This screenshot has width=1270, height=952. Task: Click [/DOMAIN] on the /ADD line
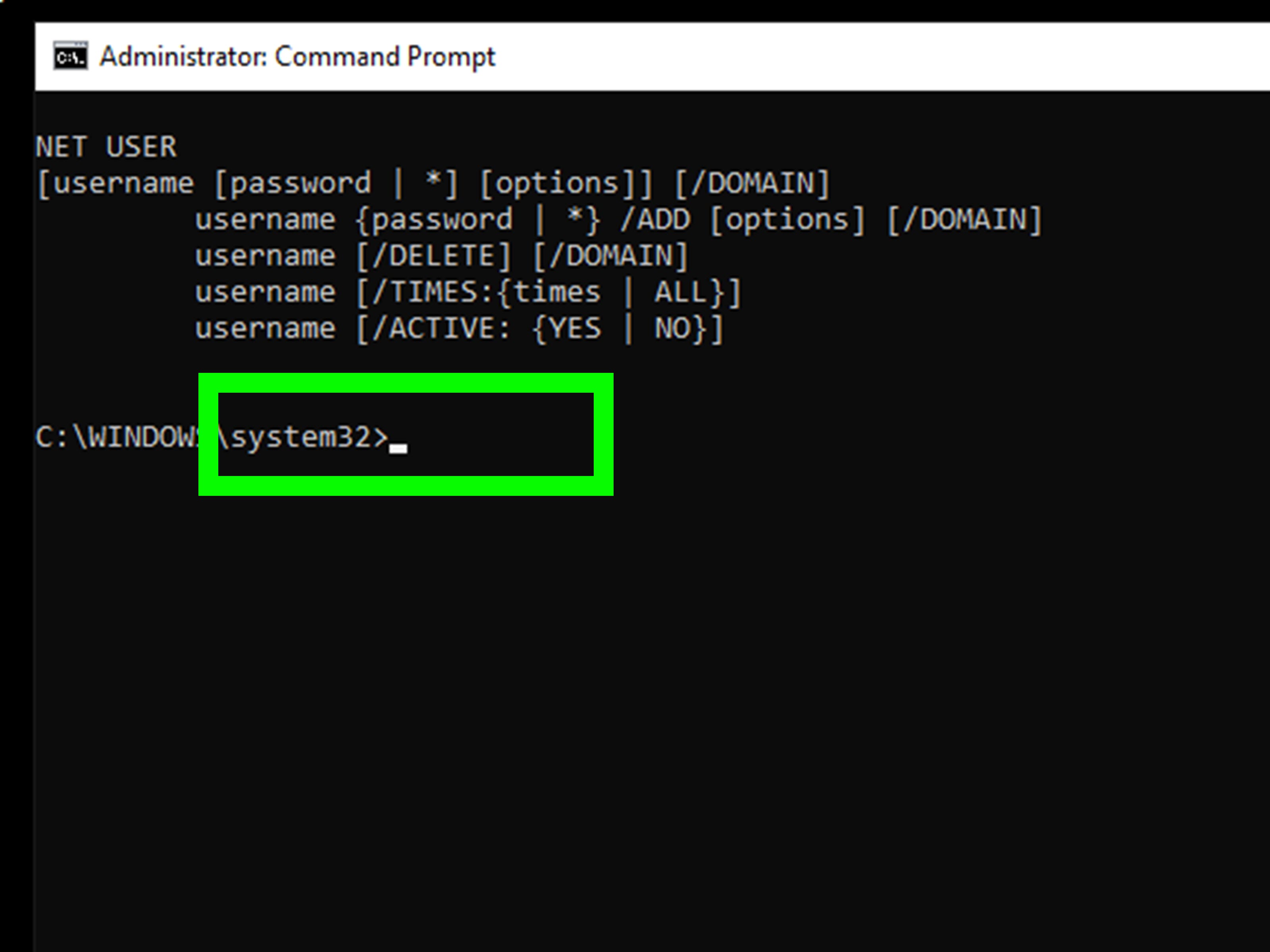[x=964, y=220]
